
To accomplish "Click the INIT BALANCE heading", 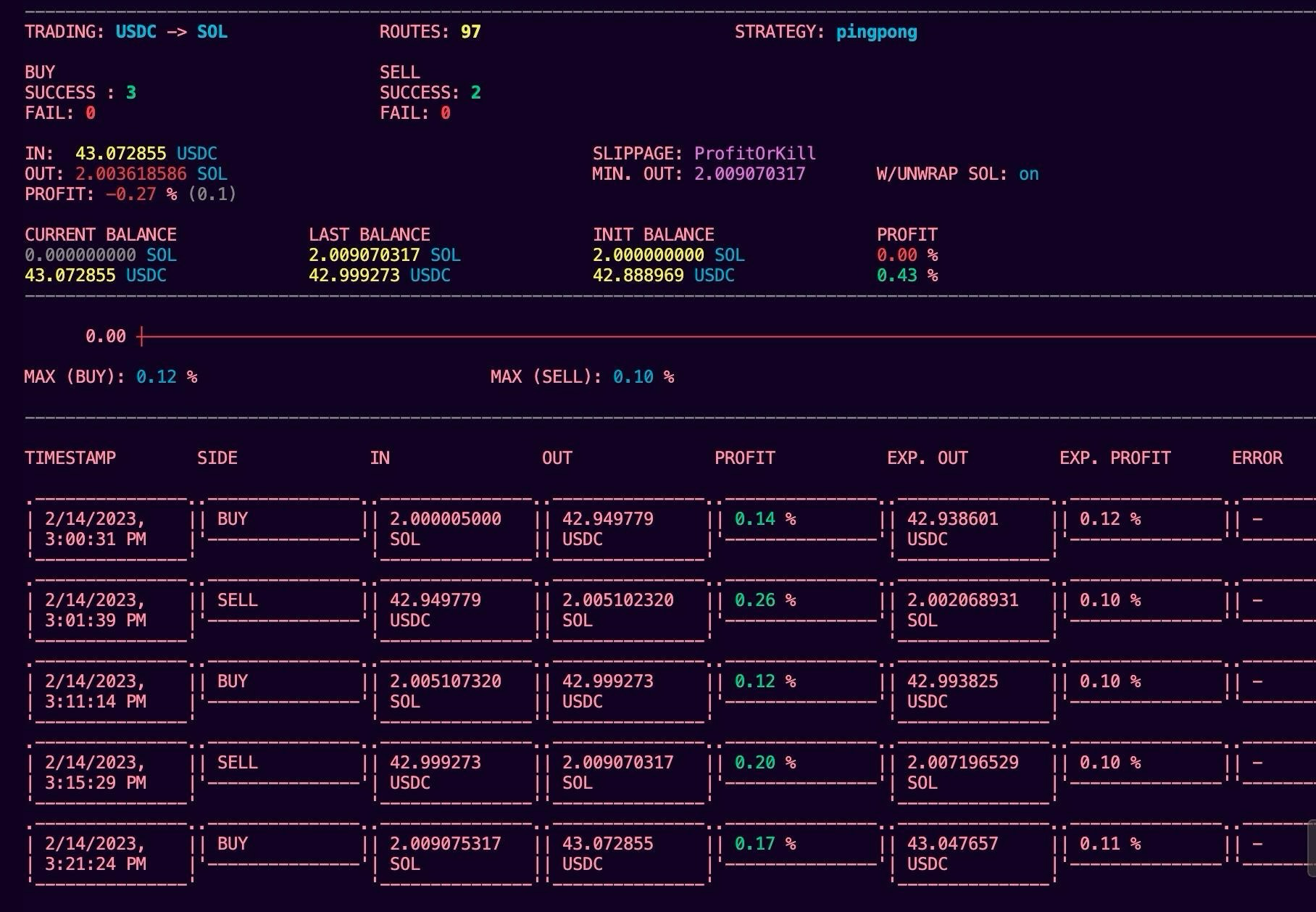I will click(653, 235).
